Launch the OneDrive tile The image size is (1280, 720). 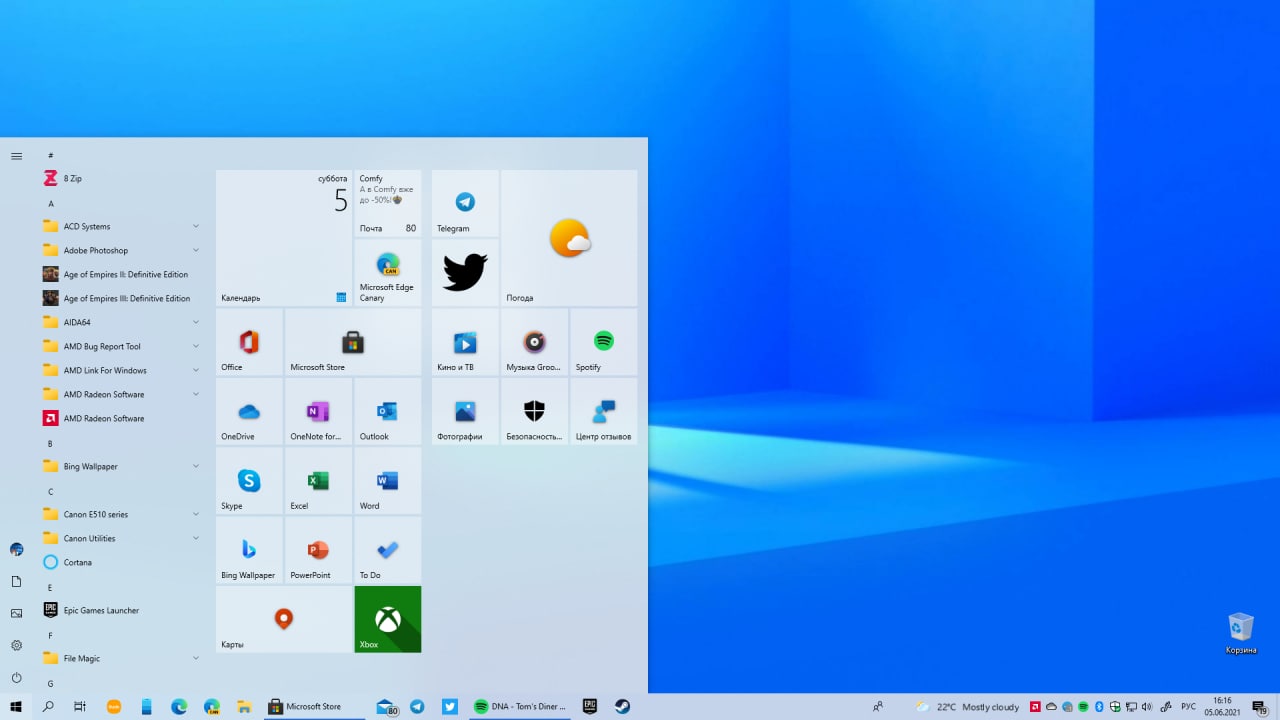[249, 411]
